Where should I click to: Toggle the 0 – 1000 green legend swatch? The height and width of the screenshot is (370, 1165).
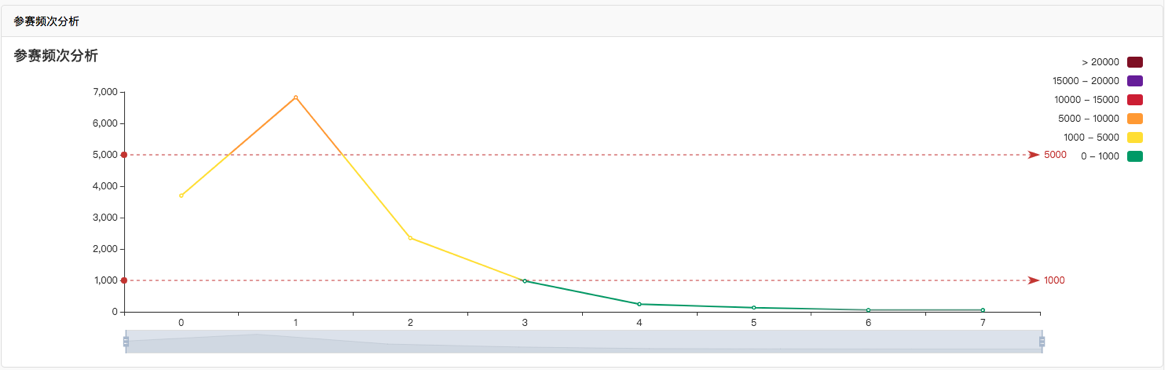[x=1135, y=156]
